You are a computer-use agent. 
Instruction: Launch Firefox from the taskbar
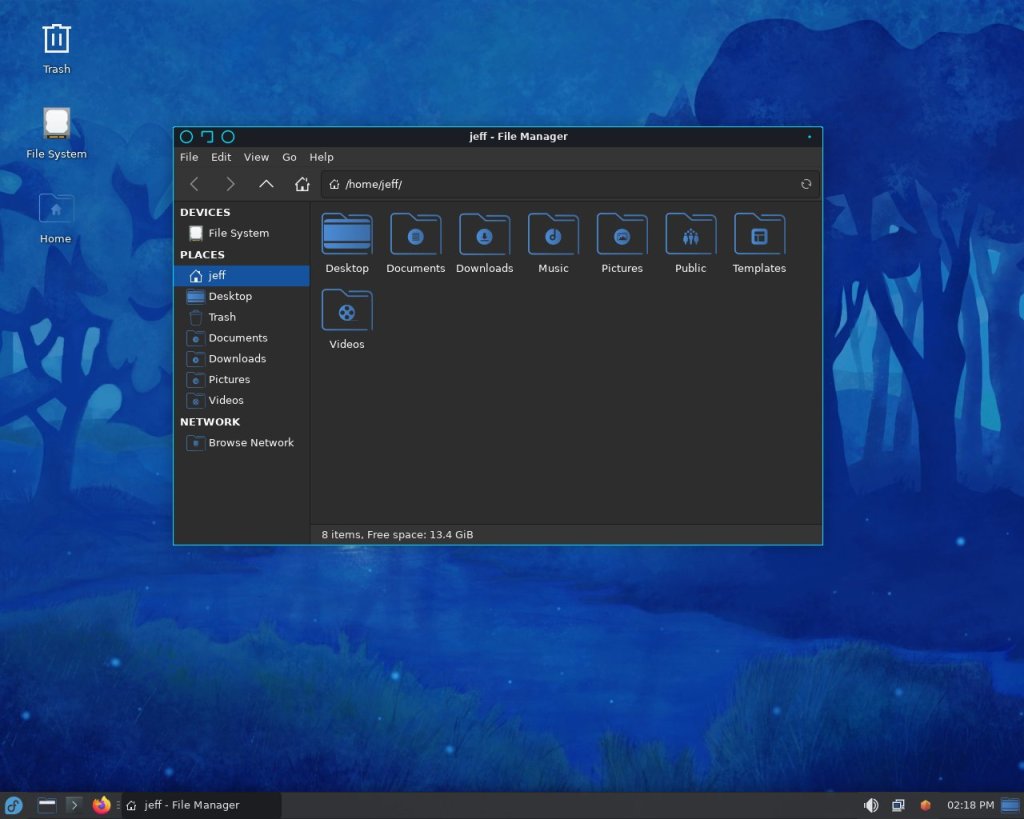click(x=101, y=805)
